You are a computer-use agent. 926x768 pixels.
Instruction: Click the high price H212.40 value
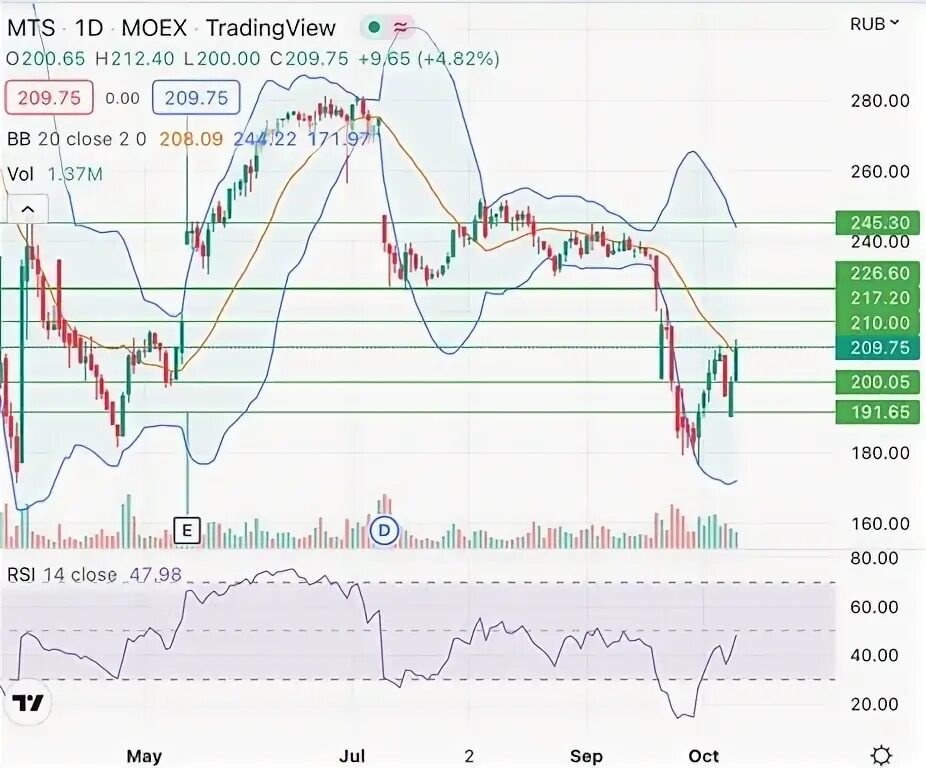[135, 59]
